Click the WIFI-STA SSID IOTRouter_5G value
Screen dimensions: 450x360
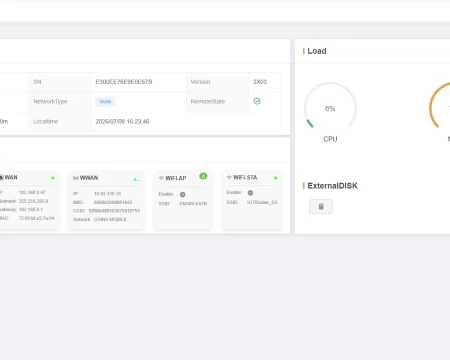[x=262, y=202]
